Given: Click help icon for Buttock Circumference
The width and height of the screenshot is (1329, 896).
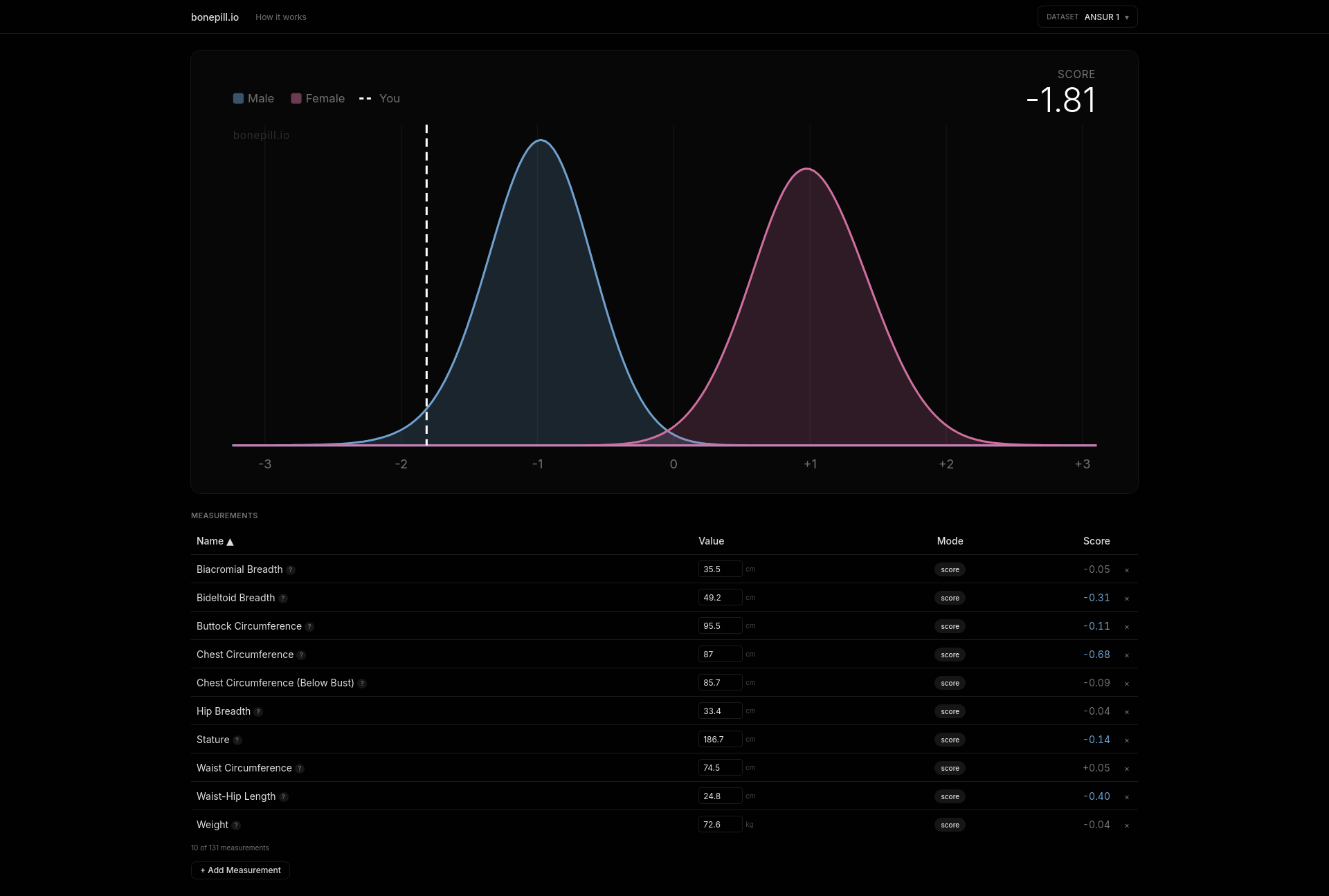Looking at the screenshot, I should (x=309, y=627).
